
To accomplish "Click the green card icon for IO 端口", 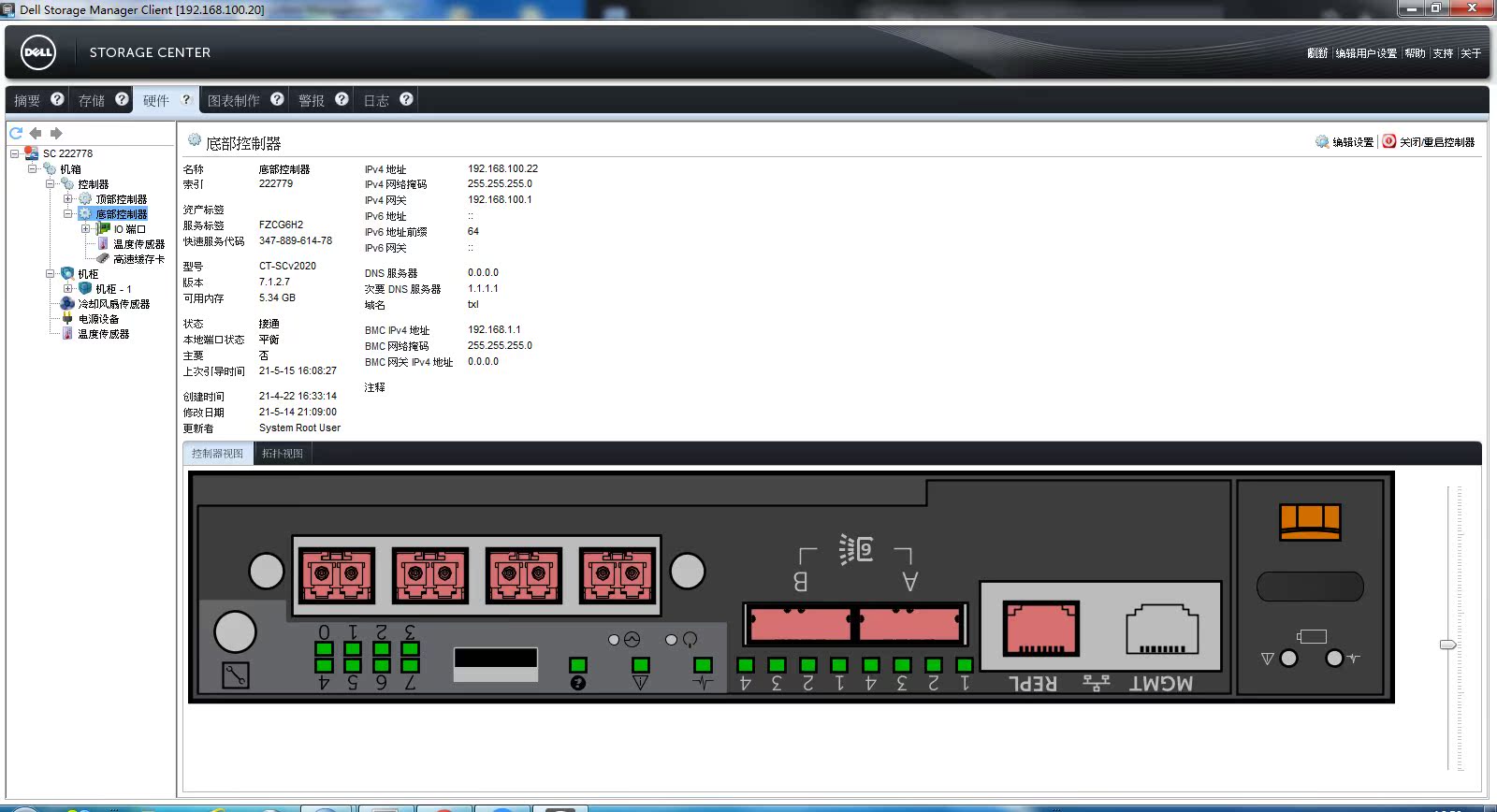I will point(104,229).
